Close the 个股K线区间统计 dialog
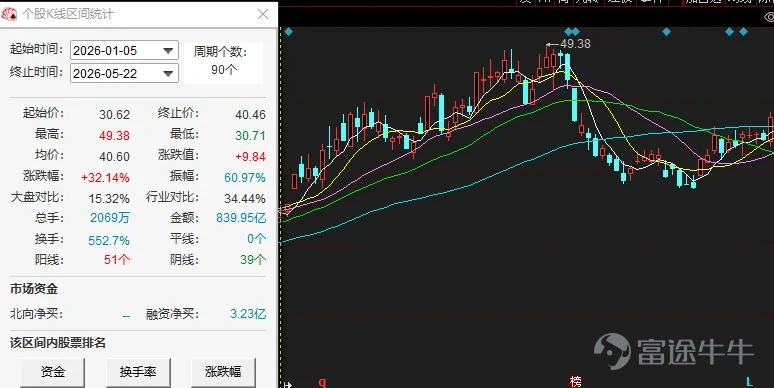 pyautogui.click(x=263, y=14)
